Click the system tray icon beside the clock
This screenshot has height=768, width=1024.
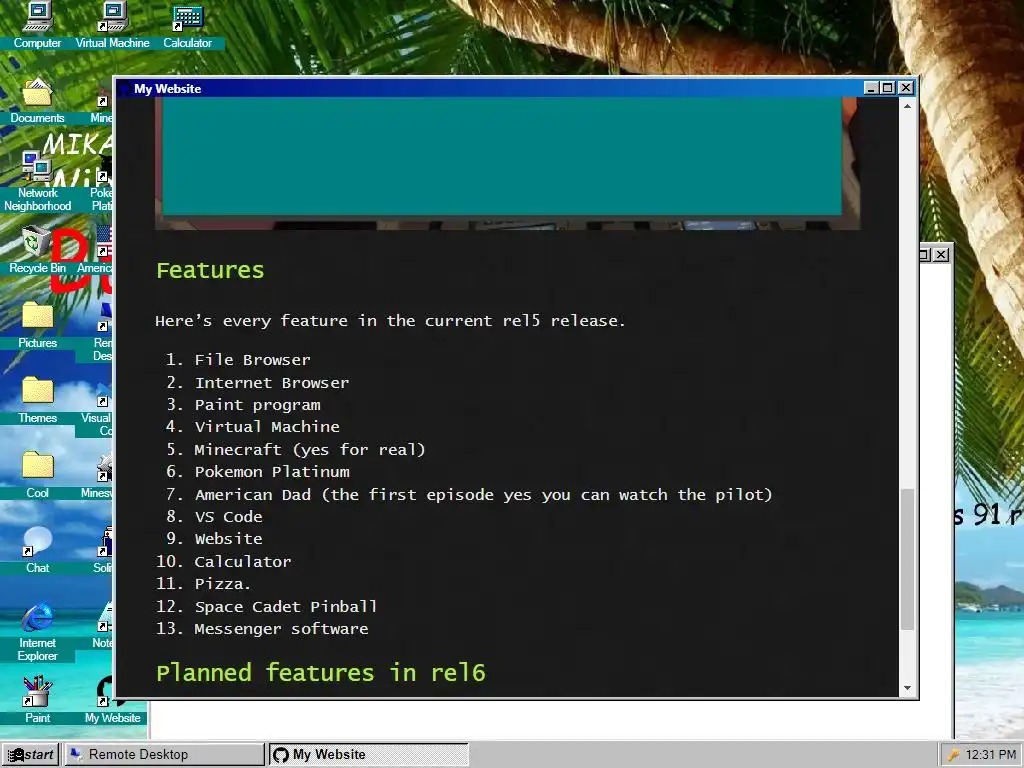coord(953,754)
